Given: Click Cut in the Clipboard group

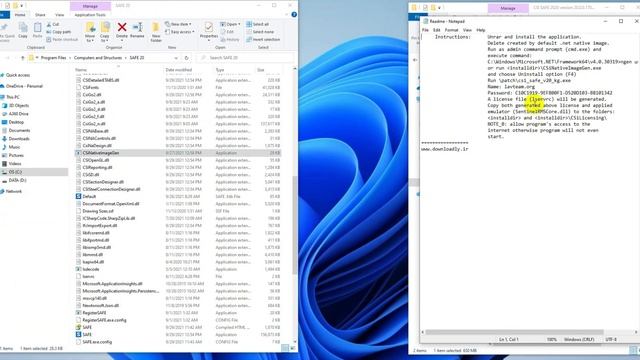Looking at the screenshot, I should coord(53,24).
